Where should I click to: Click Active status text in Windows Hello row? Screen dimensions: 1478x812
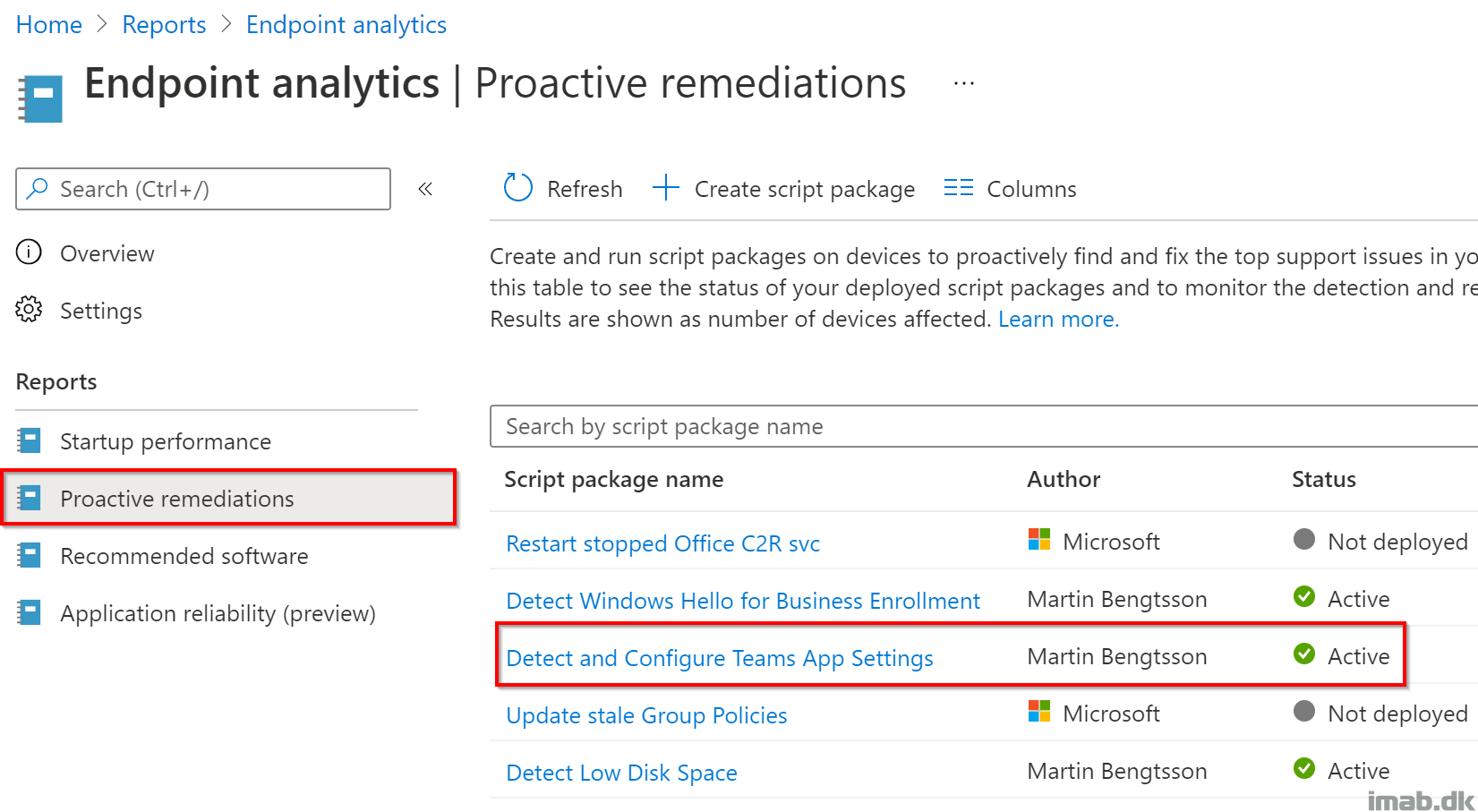tap(1359, 599)
